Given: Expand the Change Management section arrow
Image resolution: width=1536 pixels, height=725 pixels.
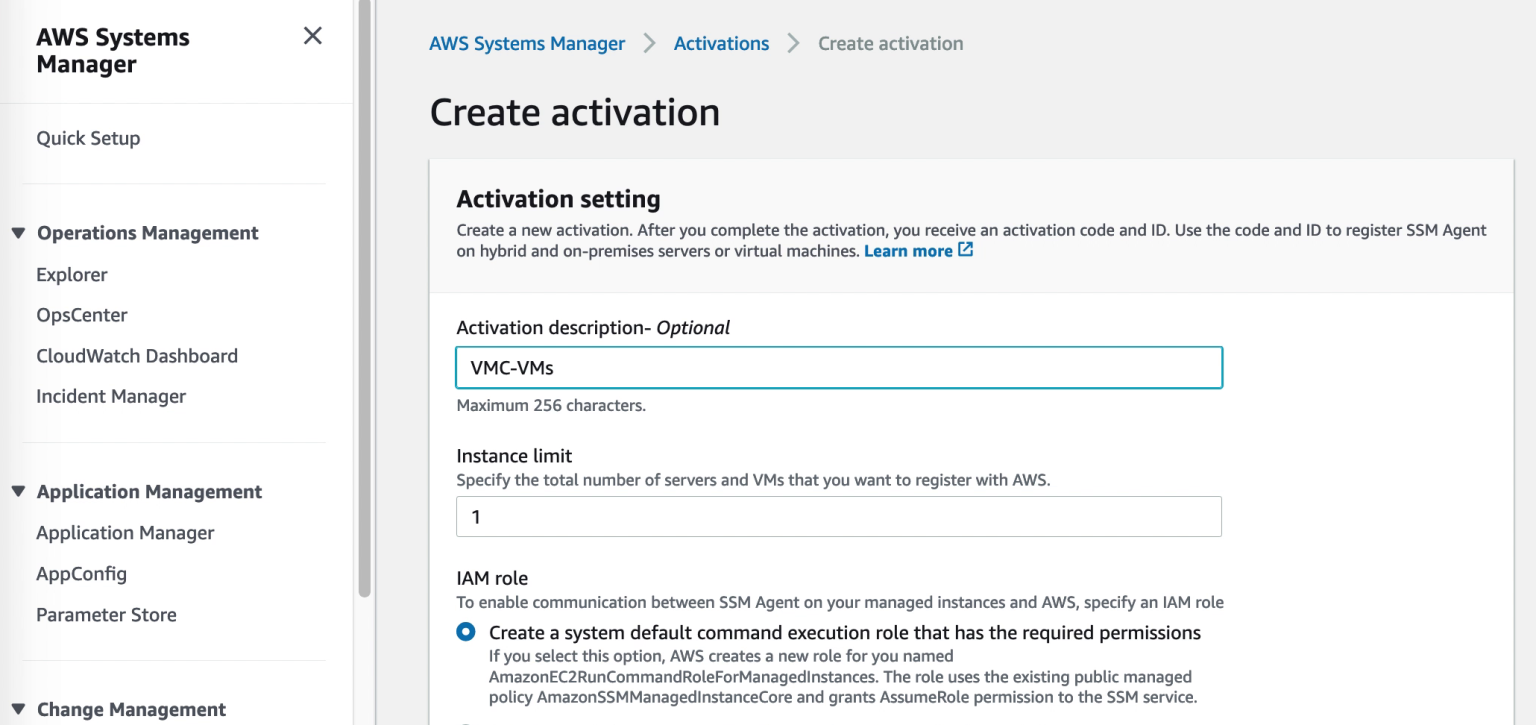Looking at the screenshot, I should pos(18,709).
